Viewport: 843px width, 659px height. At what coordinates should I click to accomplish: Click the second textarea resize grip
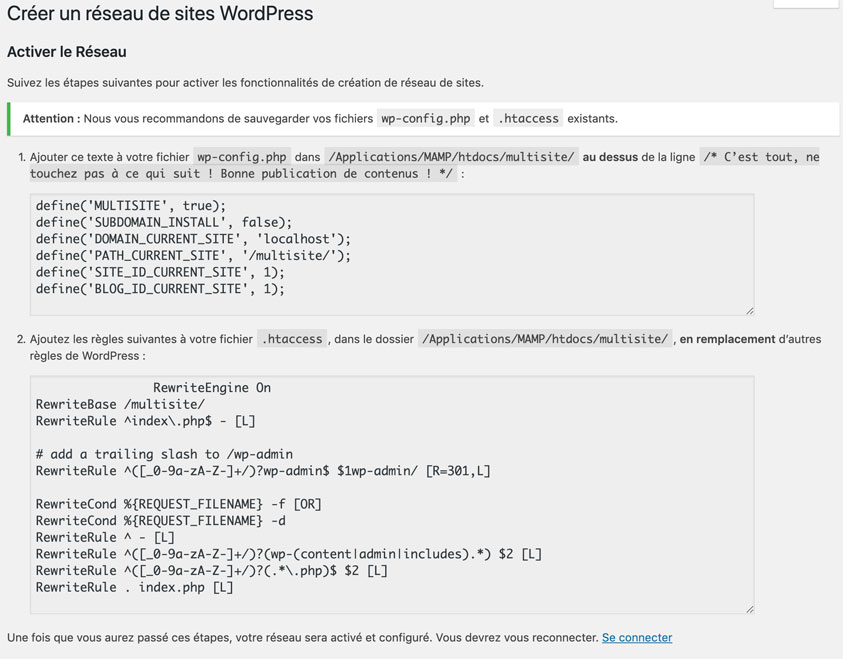749,608
